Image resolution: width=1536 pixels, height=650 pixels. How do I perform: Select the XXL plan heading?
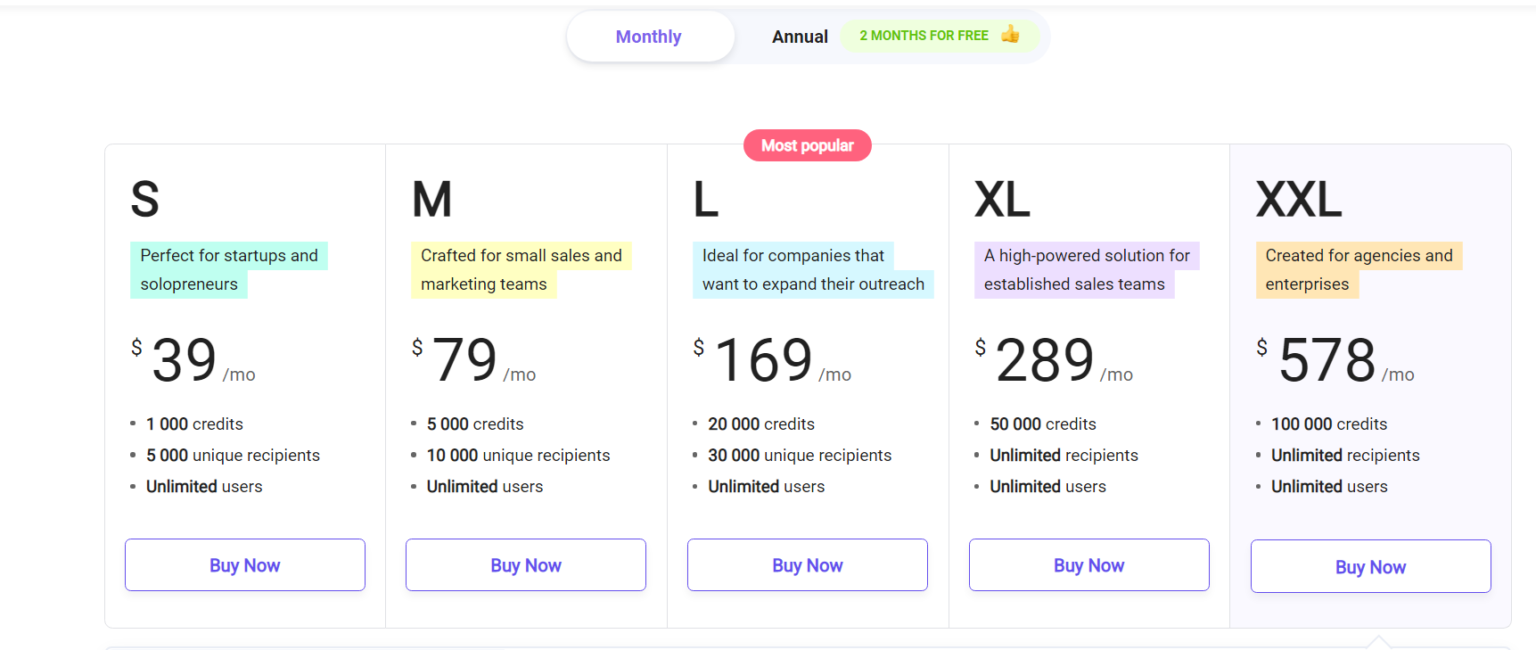click(x=1298, y=198)
